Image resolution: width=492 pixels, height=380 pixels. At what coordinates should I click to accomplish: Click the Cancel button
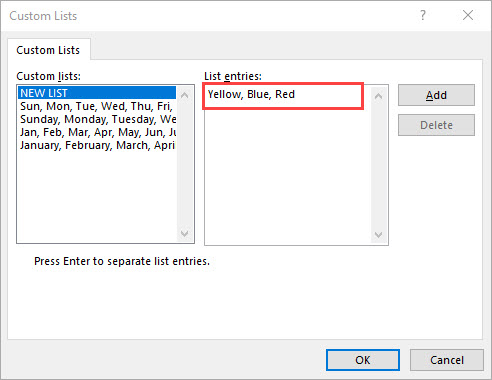pos(447,360)
